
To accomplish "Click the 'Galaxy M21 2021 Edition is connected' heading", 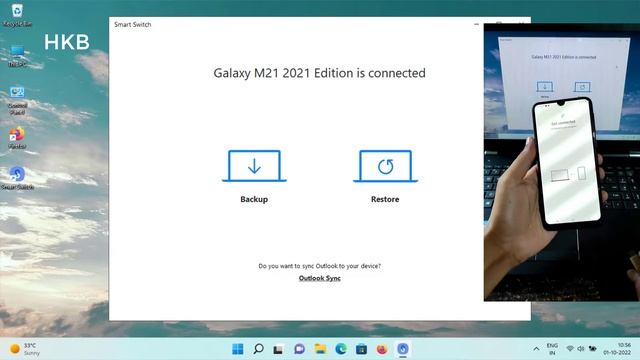I will click(320, 73).
